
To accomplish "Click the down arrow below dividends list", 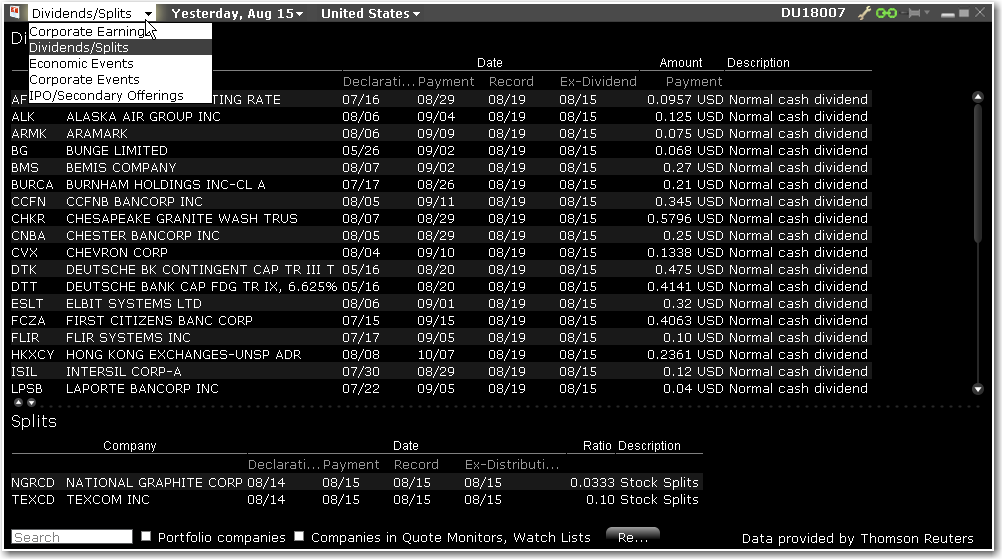I will (x=31, y=403).
